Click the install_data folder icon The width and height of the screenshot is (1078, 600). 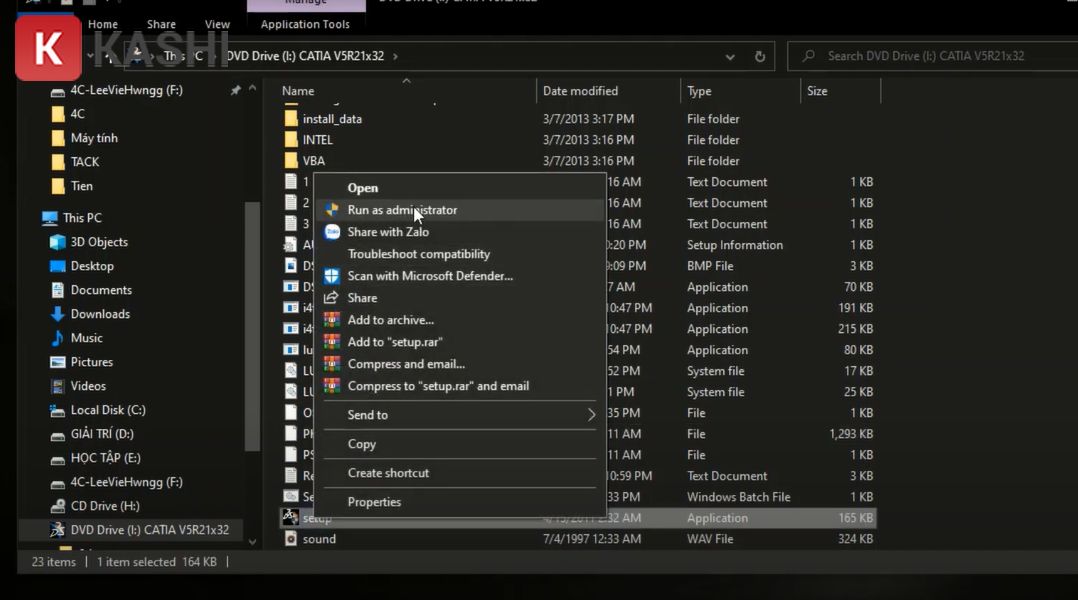pos(291,119)
